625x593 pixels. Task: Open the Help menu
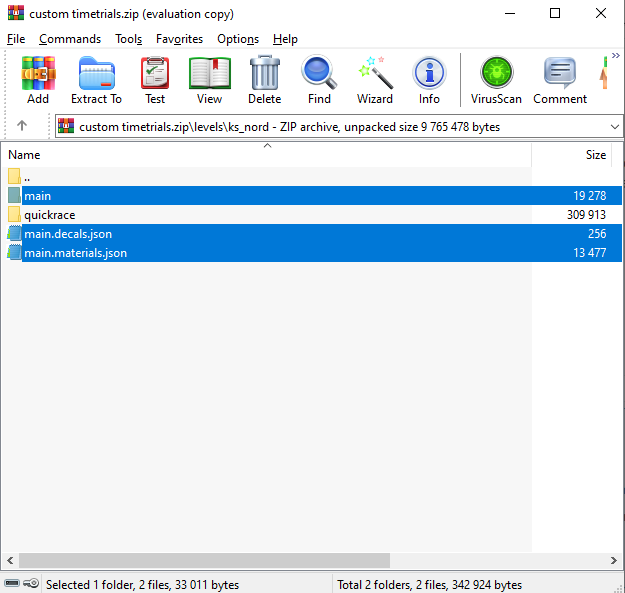coord(285,39)
